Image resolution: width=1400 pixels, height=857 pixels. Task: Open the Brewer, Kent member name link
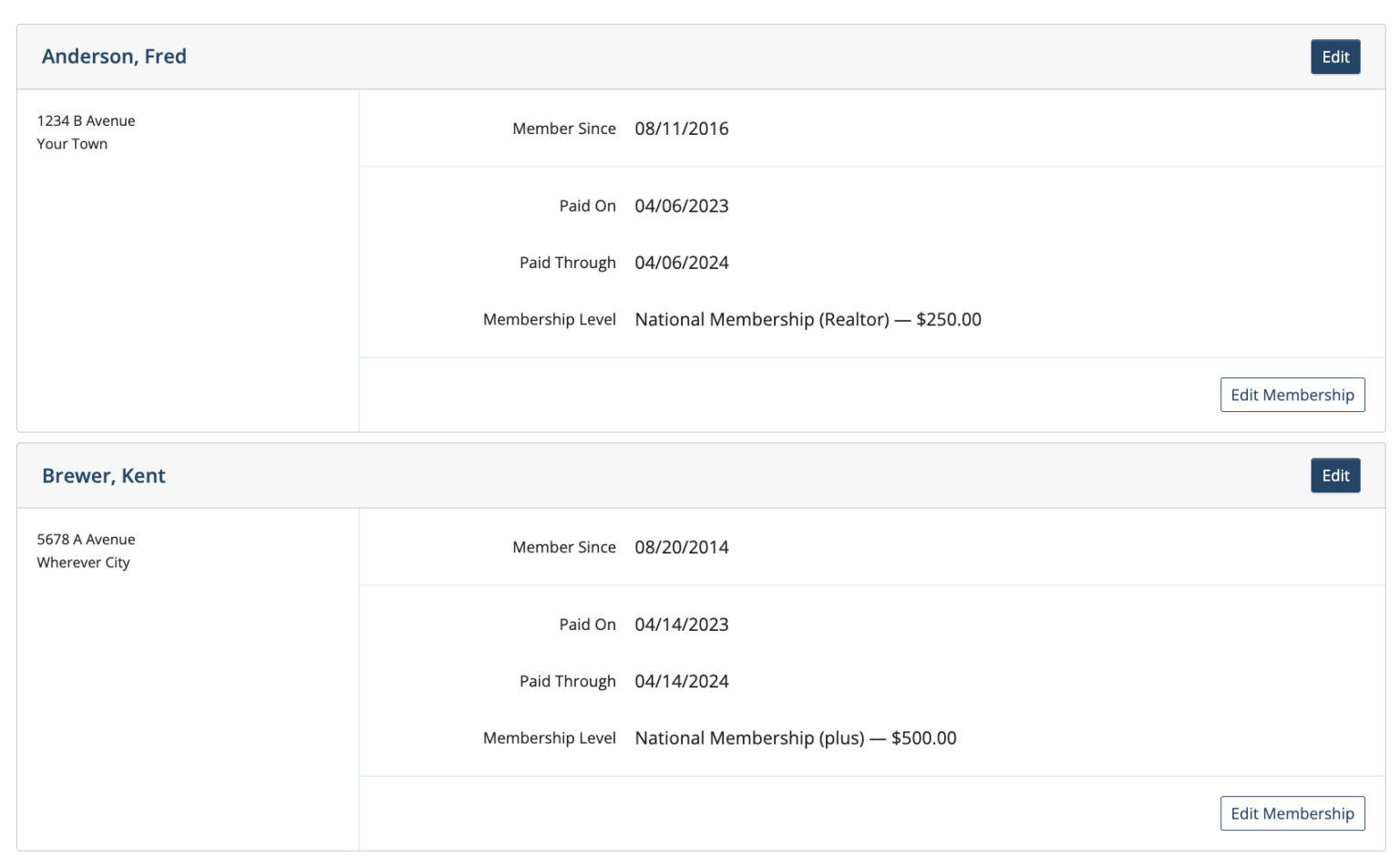click(x=104, y=476)
